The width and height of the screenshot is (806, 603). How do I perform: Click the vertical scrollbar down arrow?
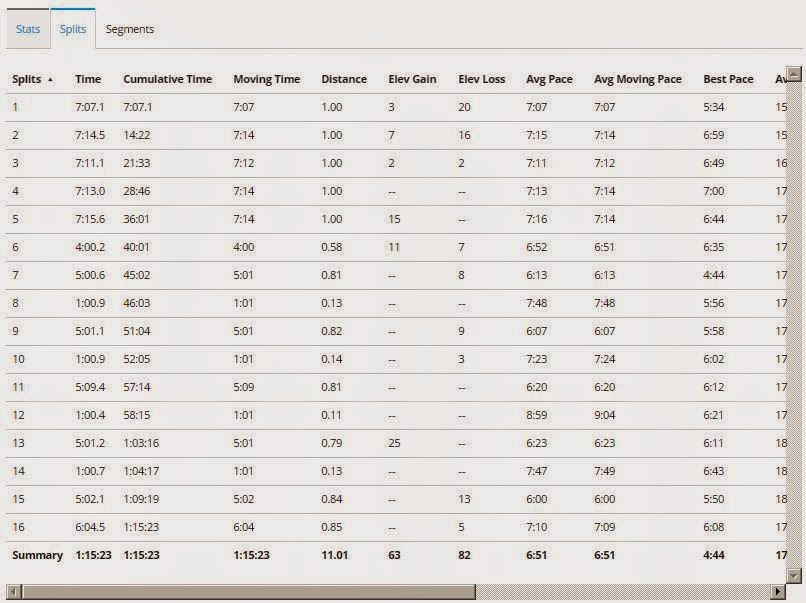[794, 575]
